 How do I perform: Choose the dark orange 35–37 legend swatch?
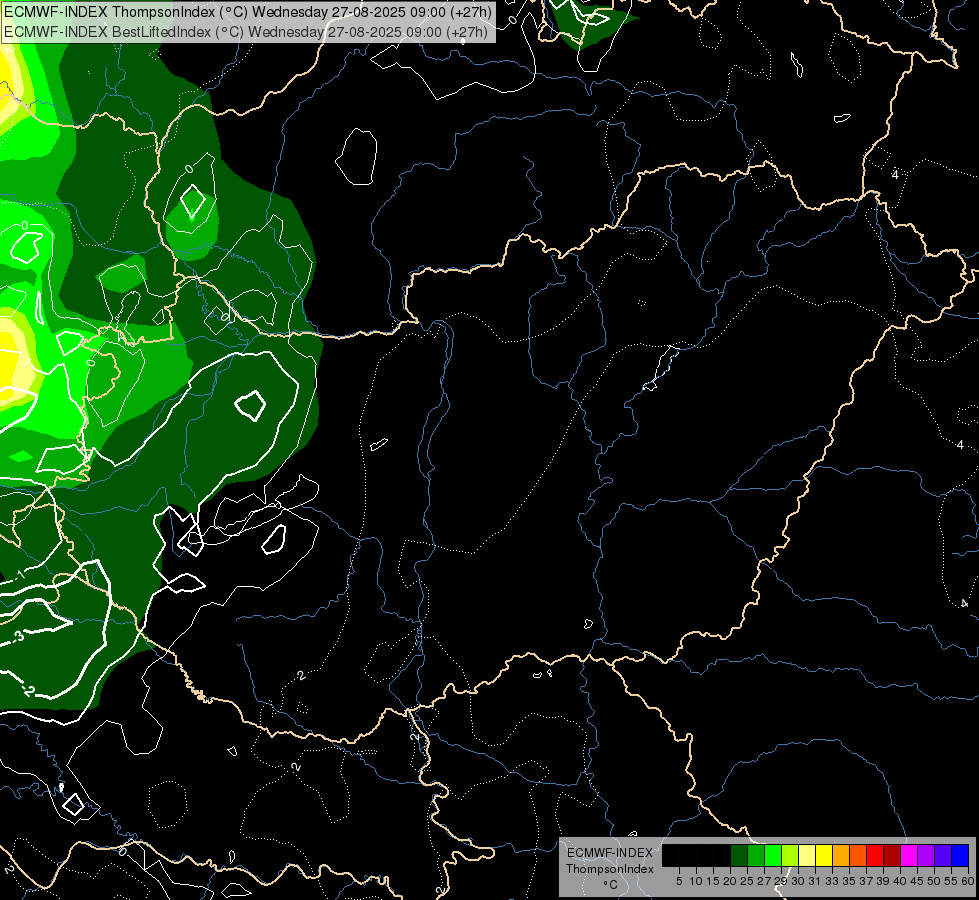858,855
